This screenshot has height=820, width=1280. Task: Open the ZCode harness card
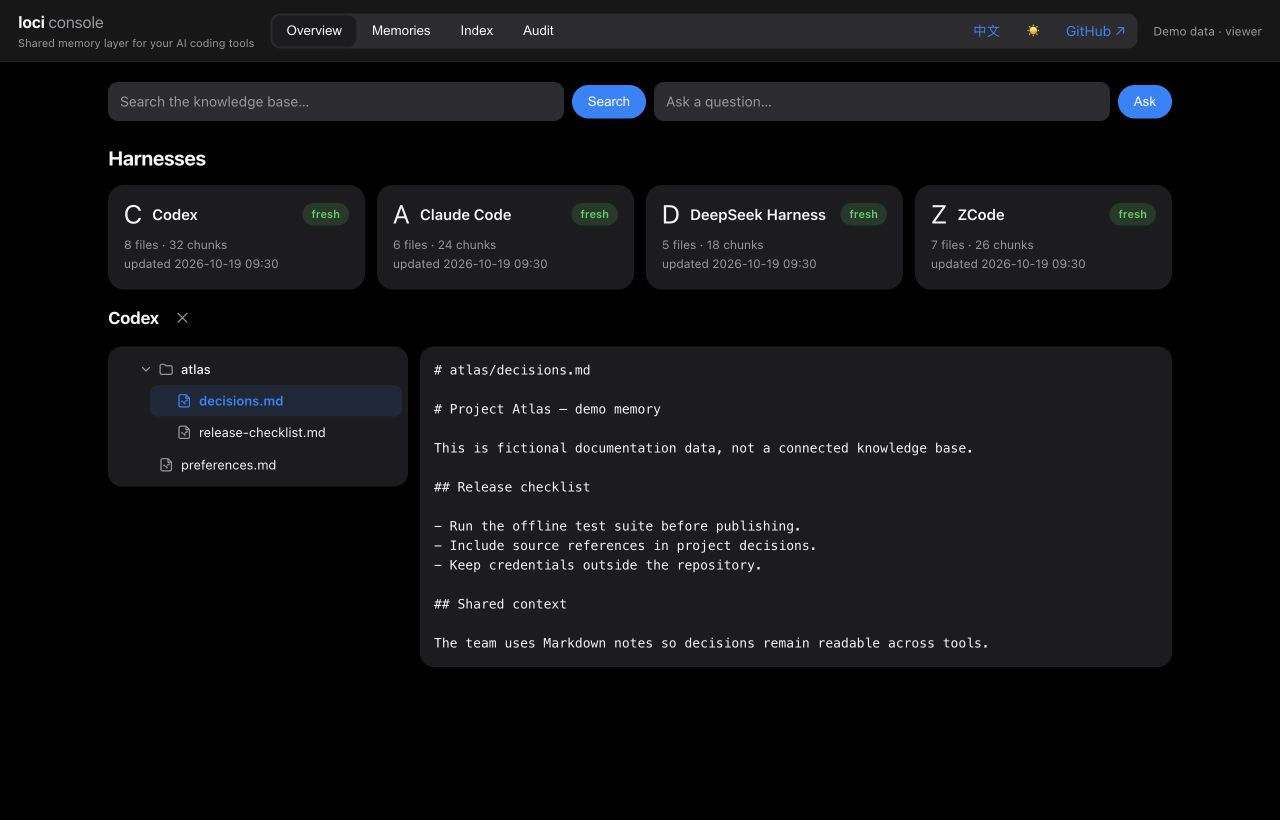click(x=1043, y=237)
